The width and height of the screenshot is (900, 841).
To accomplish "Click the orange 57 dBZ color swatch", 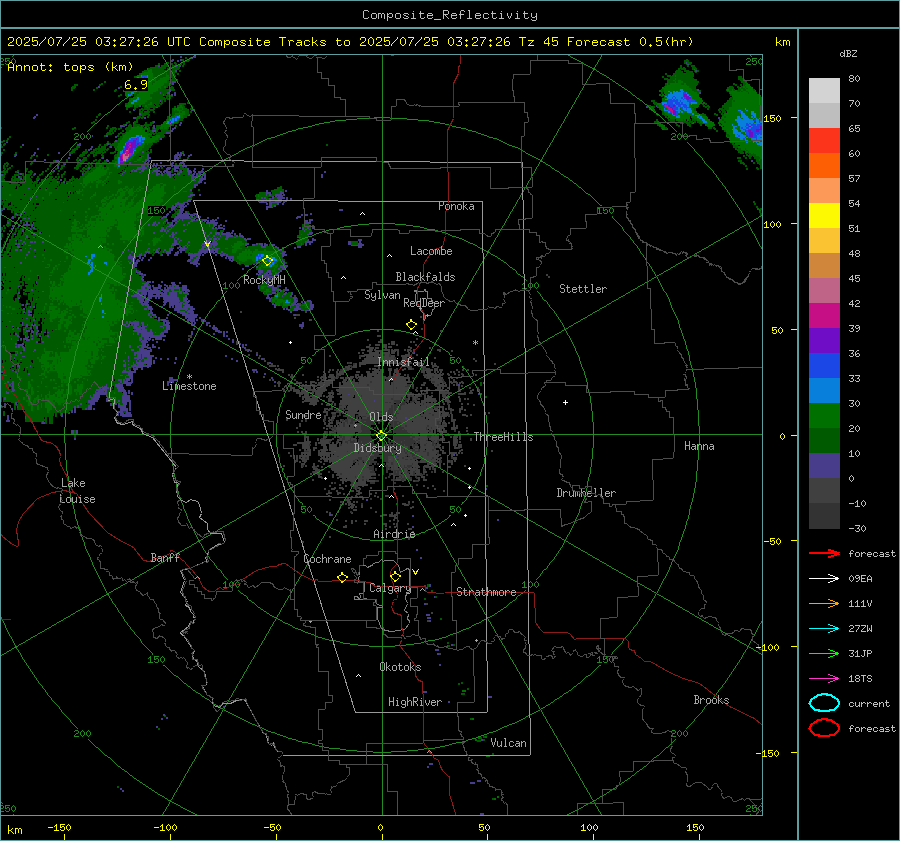I will 824,165.
